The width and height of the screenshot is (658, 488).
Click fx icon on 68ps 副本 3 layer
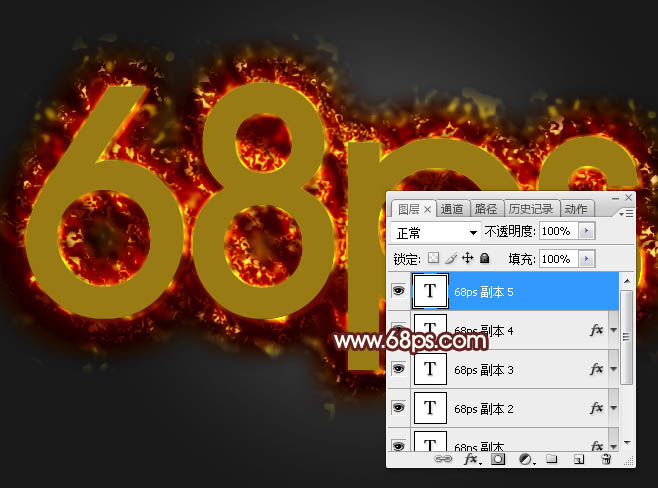coord(597,369)
